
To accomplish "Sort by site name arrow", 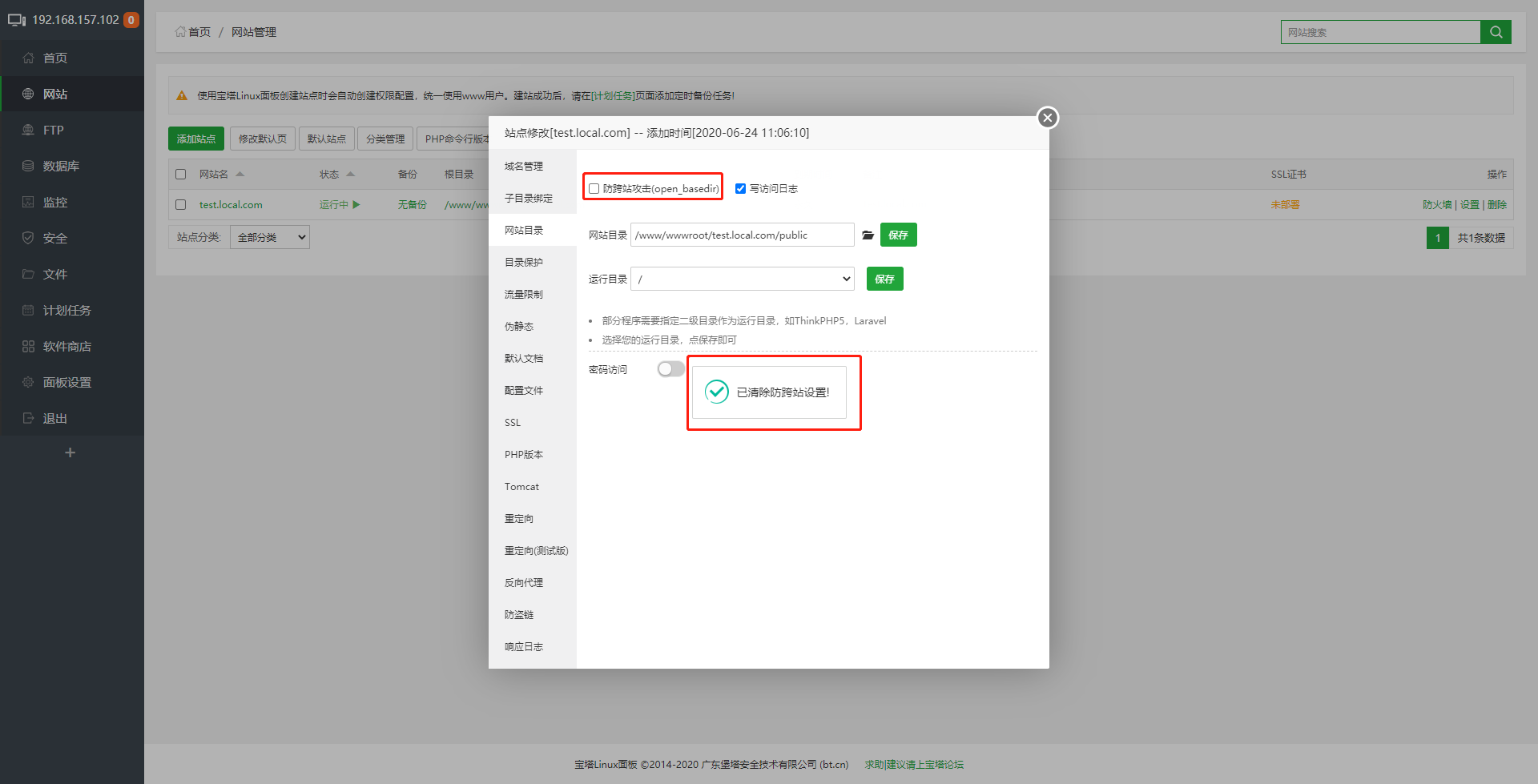I will tap(240, 174).
